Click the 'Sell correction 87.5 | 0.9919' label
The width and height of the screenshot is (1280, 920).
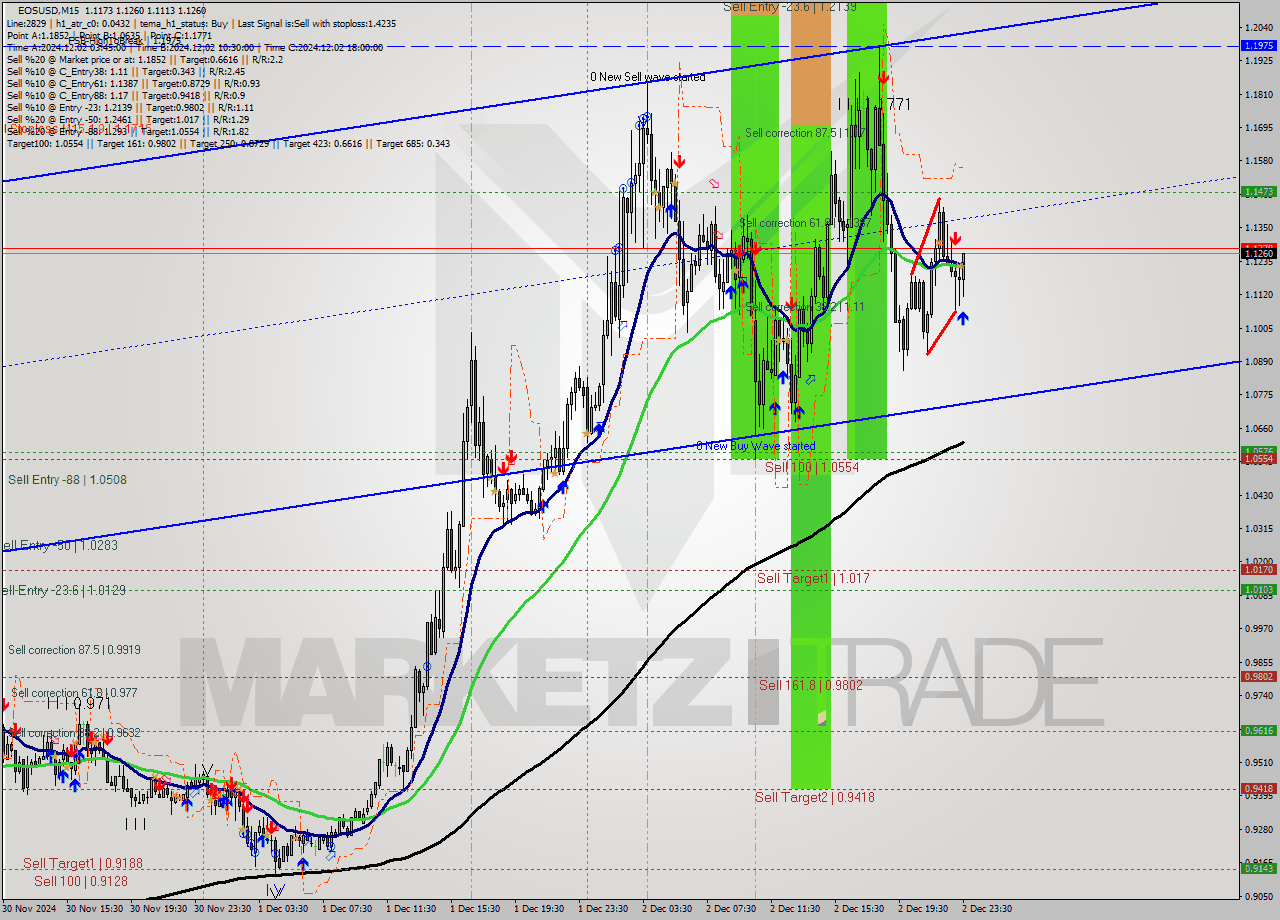tap(74, 650)
